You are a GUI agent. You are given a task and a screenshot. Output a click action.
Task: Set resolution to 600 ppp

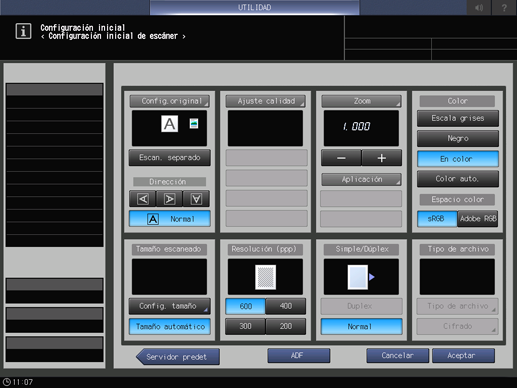coord(245,306)
